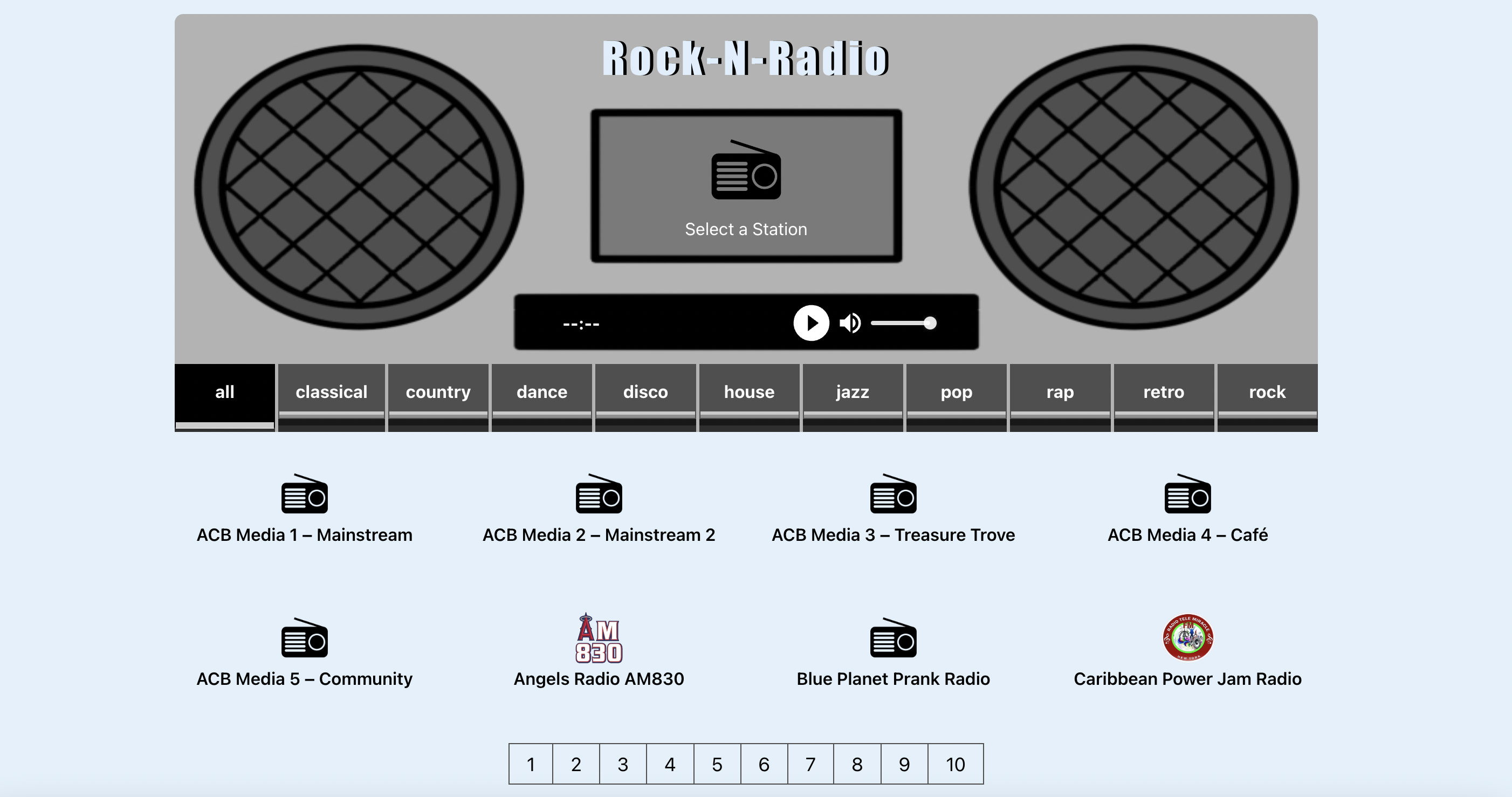Mute the player audio with the speaker icon

(850, 322)
